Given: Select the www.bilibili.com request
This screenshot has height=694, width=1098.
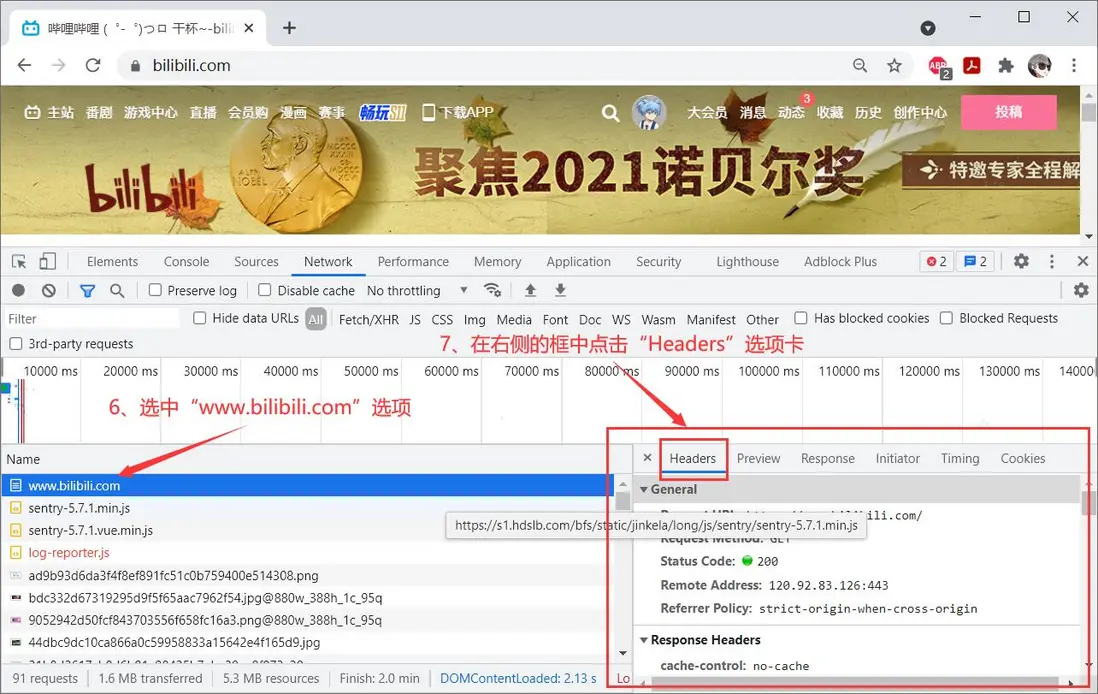Looking at the screenshot, I should (307, 485).
